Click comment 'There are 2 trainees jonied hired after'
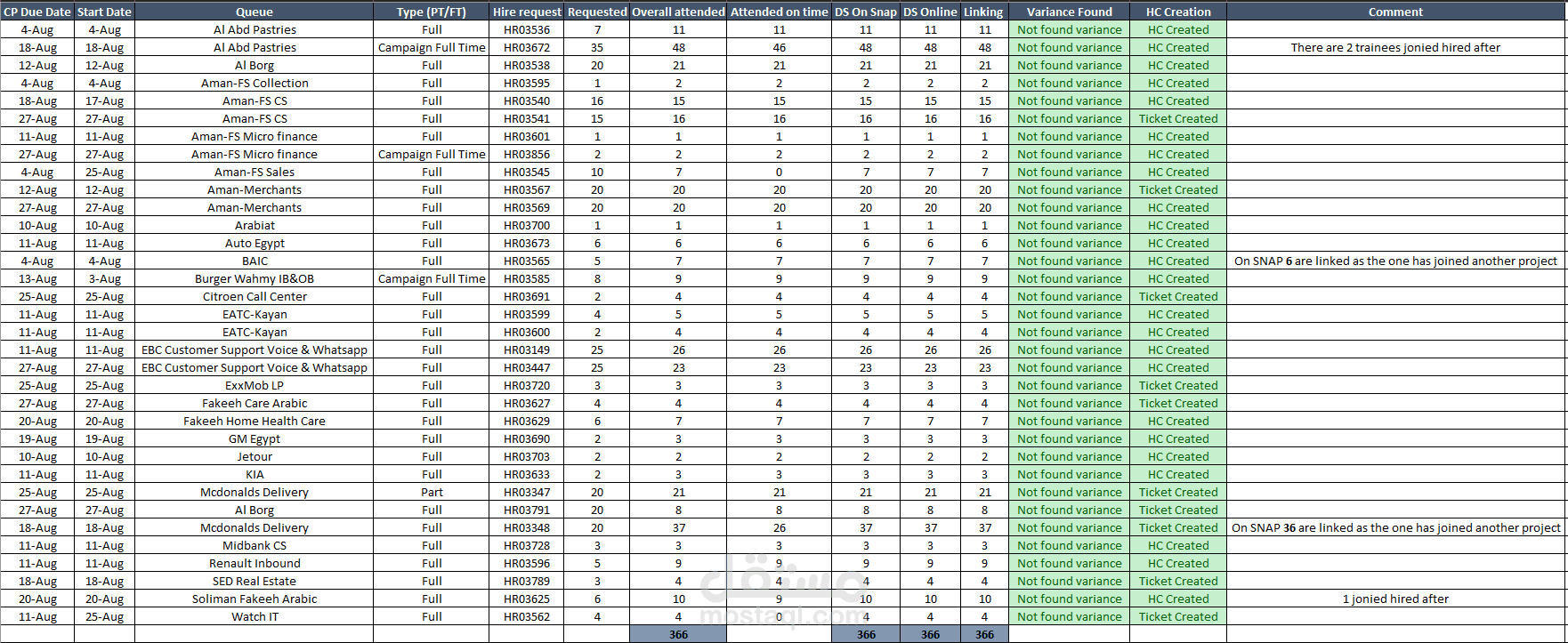Screen dimensions: 1568x643 pos(1395,47)
